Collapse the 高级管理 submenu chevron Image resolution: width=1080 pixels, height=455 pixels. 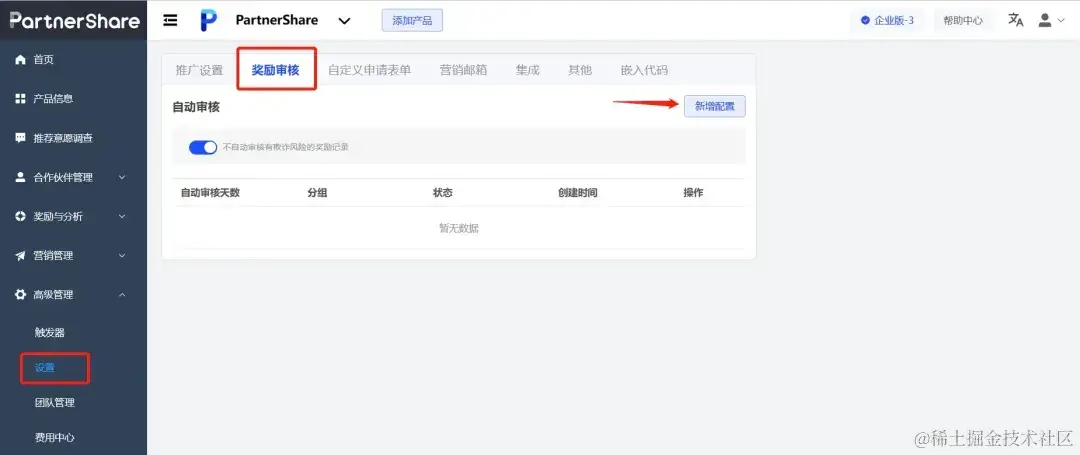pyautogui.click(x=122, y=295)
